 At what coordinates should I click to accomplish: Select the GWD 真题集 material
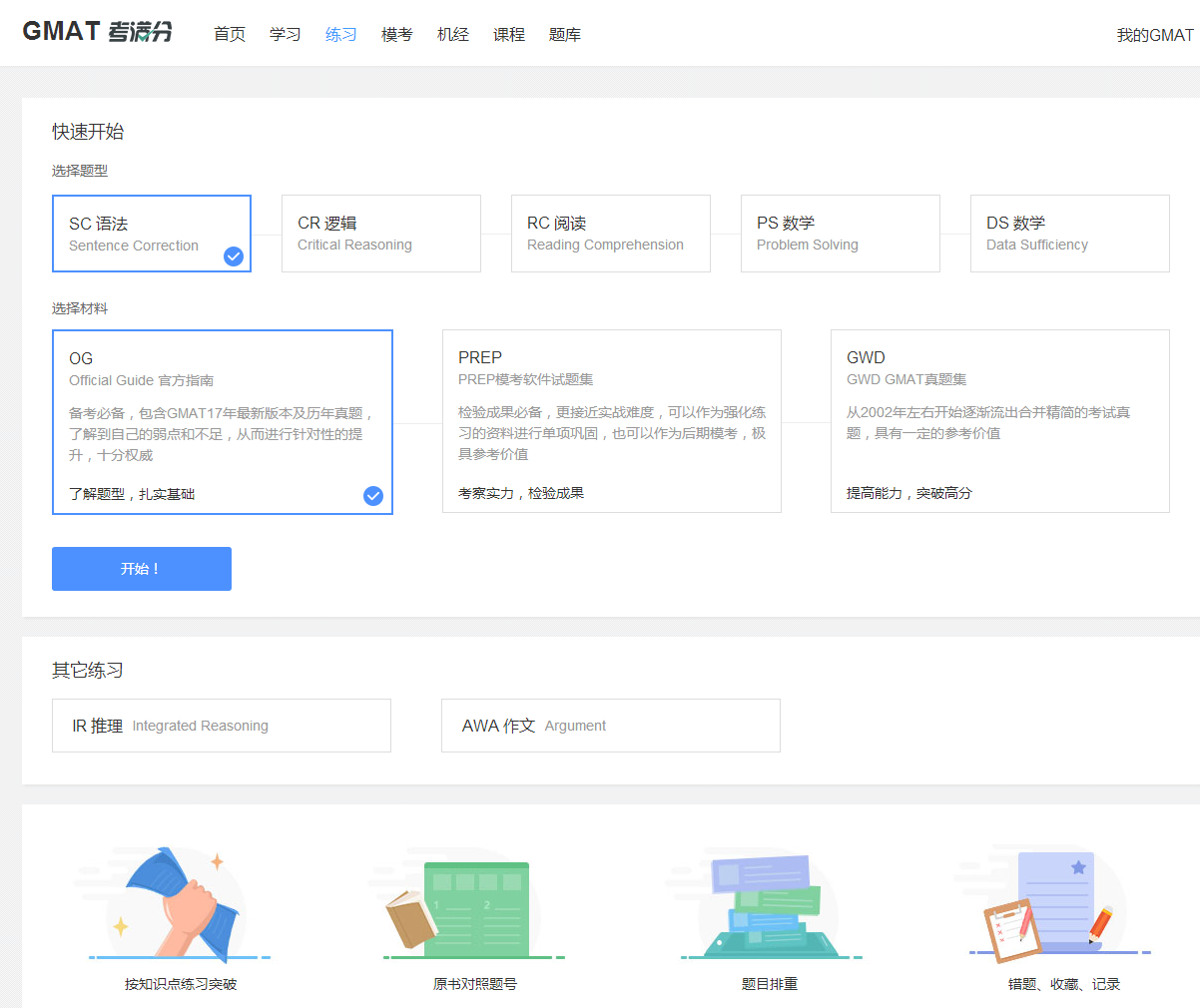999,419
